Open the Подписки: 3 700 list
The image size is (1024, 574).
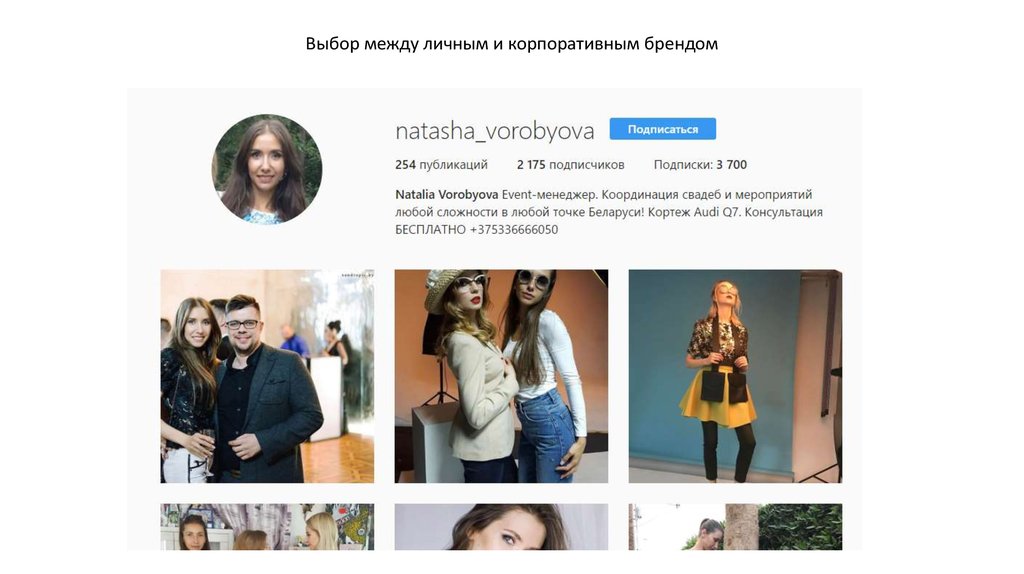(700, 165)
